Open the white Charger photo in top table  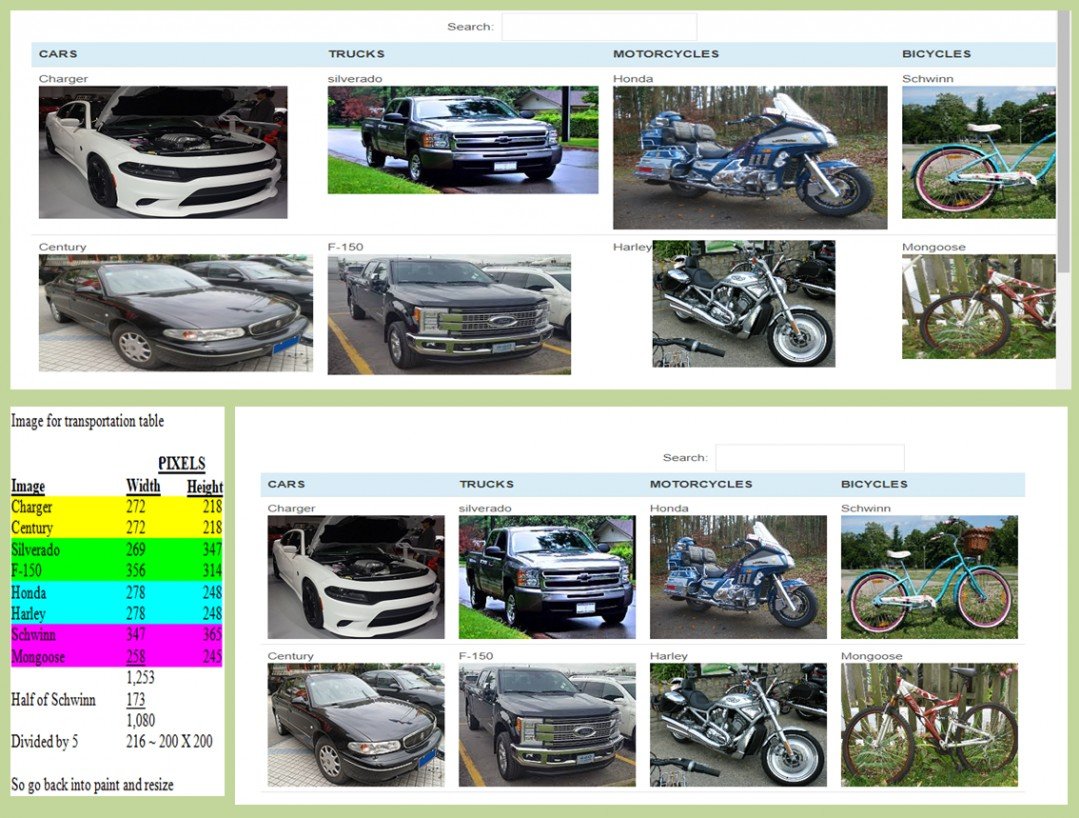(x=163, y=152)
